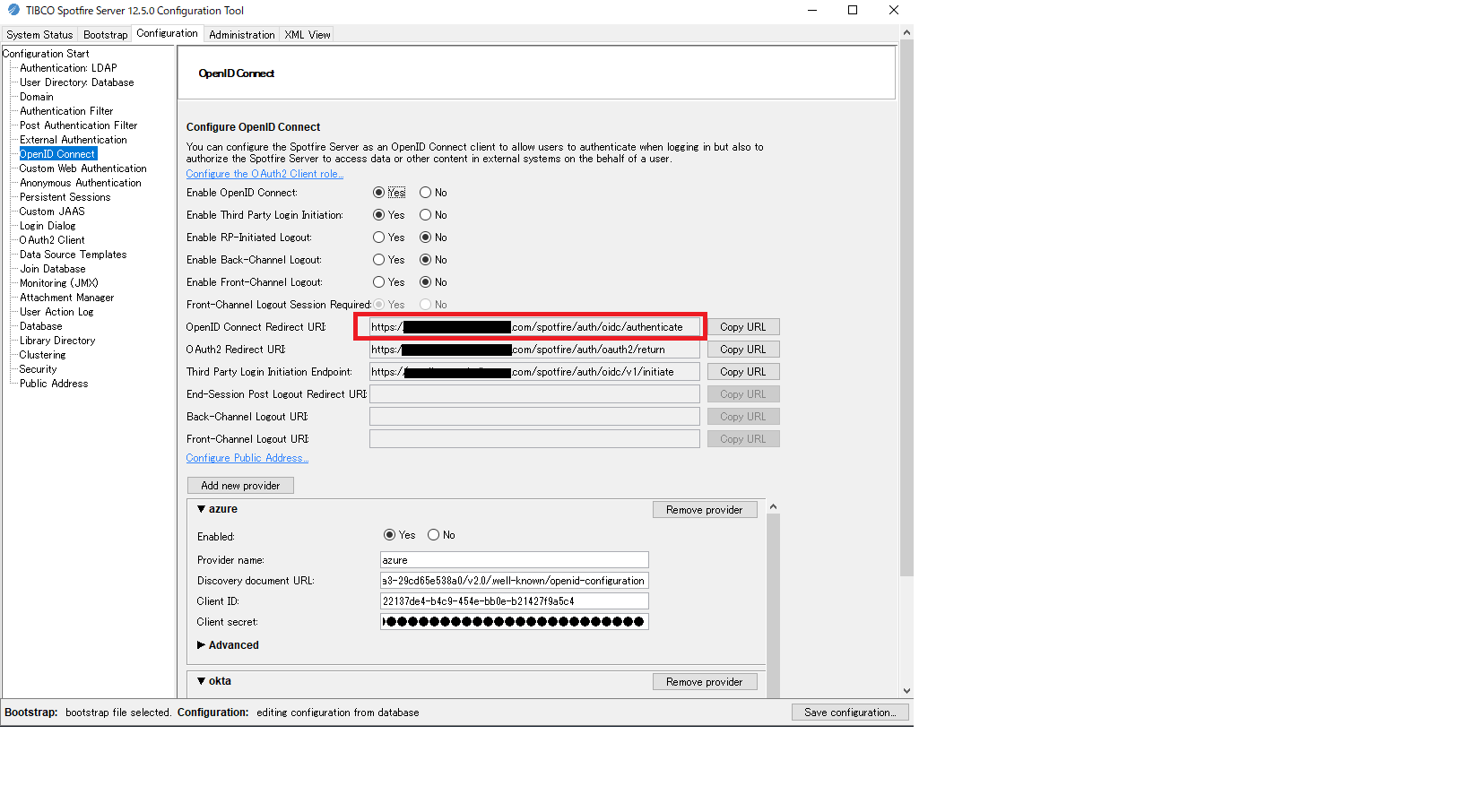Image resolution: width=1474 pixels, height=812 pixels.
Task: Click the Add new provider button
Action: (x=240, y=486)
